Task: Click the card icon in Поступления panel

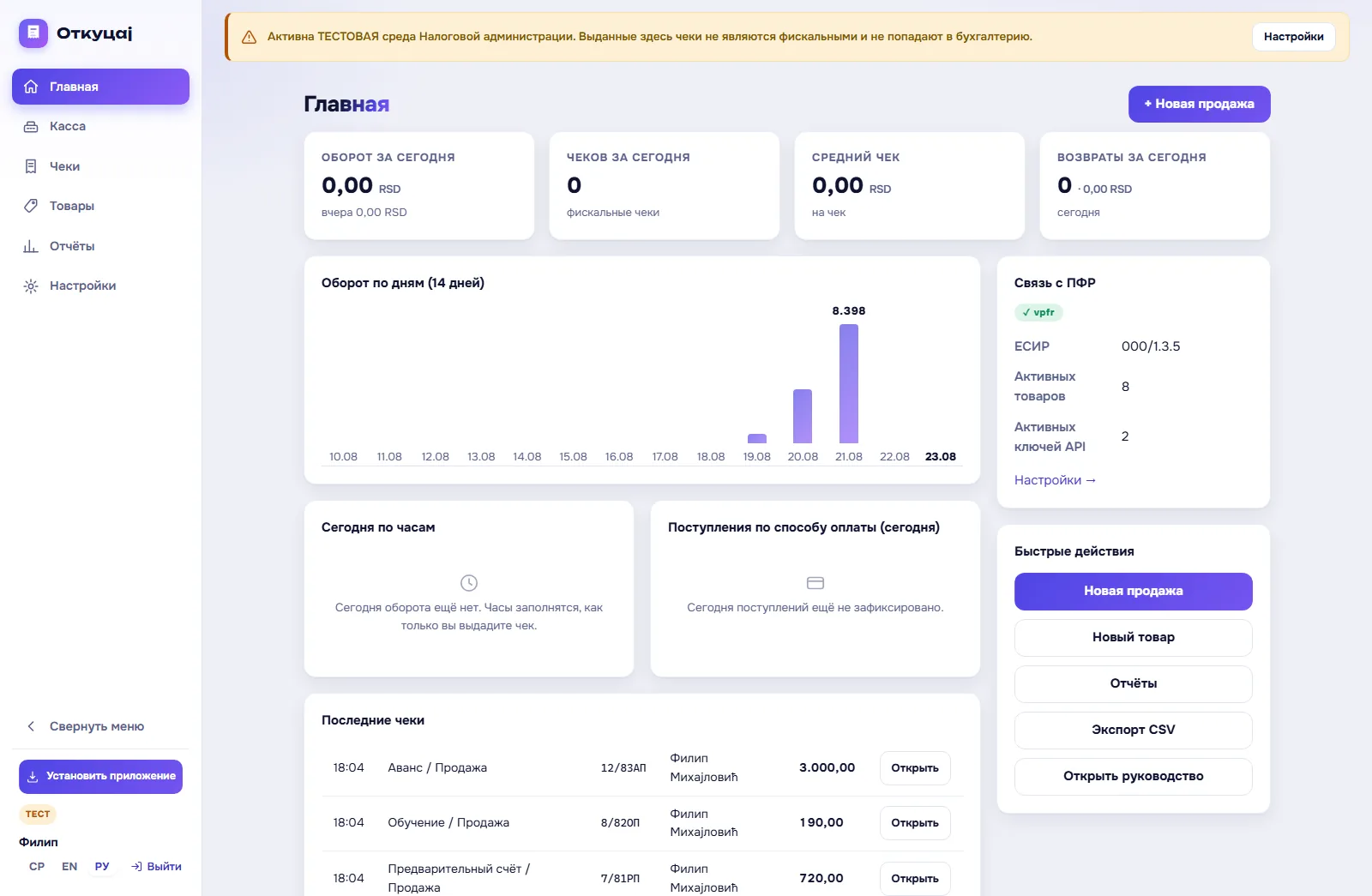Action: coord(815,583)
